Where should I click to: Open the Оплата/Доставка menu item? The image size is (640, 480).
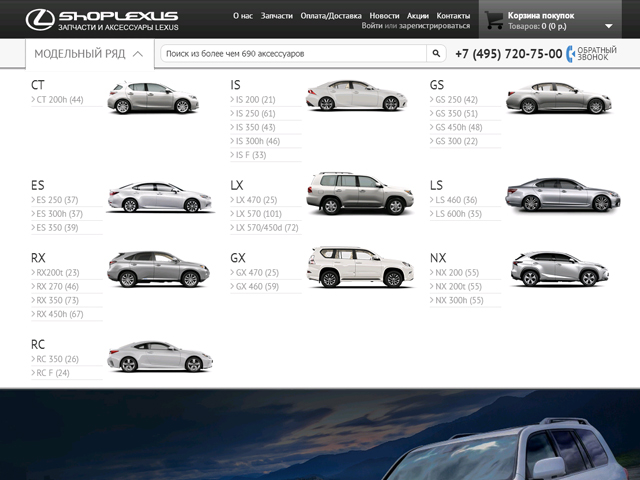click(x=331, y=16)
